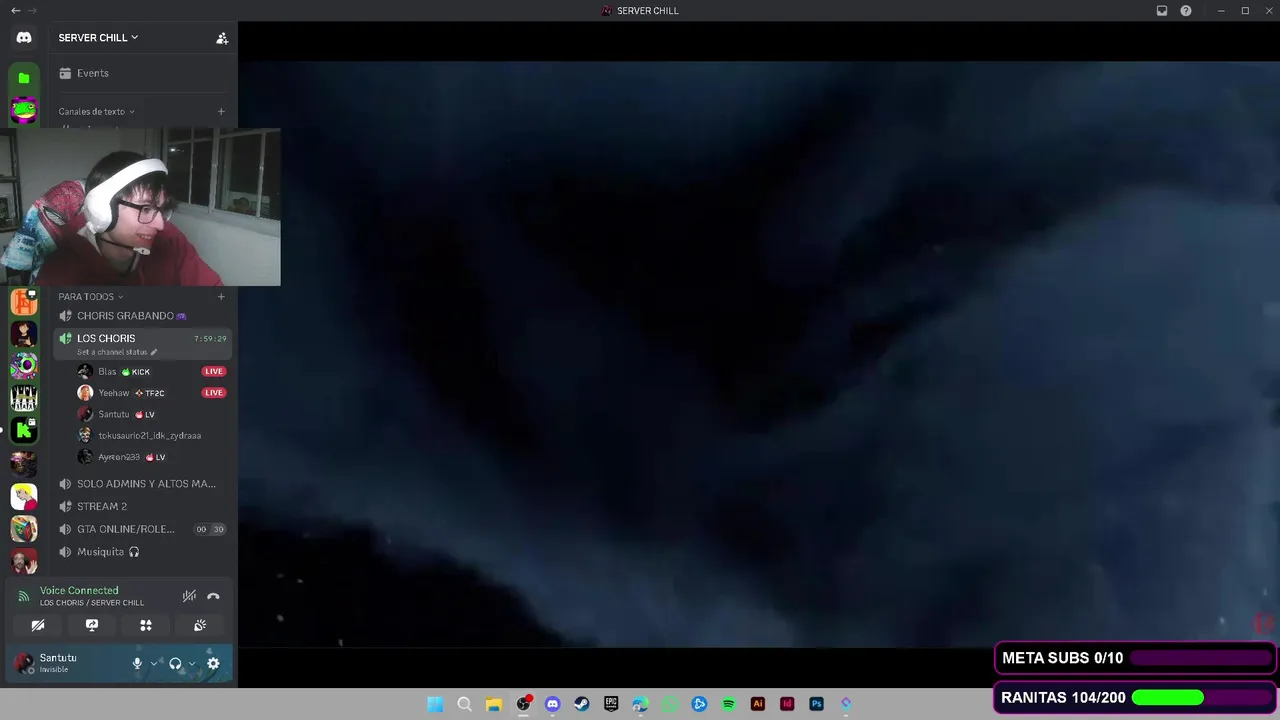Open the soundboard button
The image size is (1280, 720).
pos(200,625)
